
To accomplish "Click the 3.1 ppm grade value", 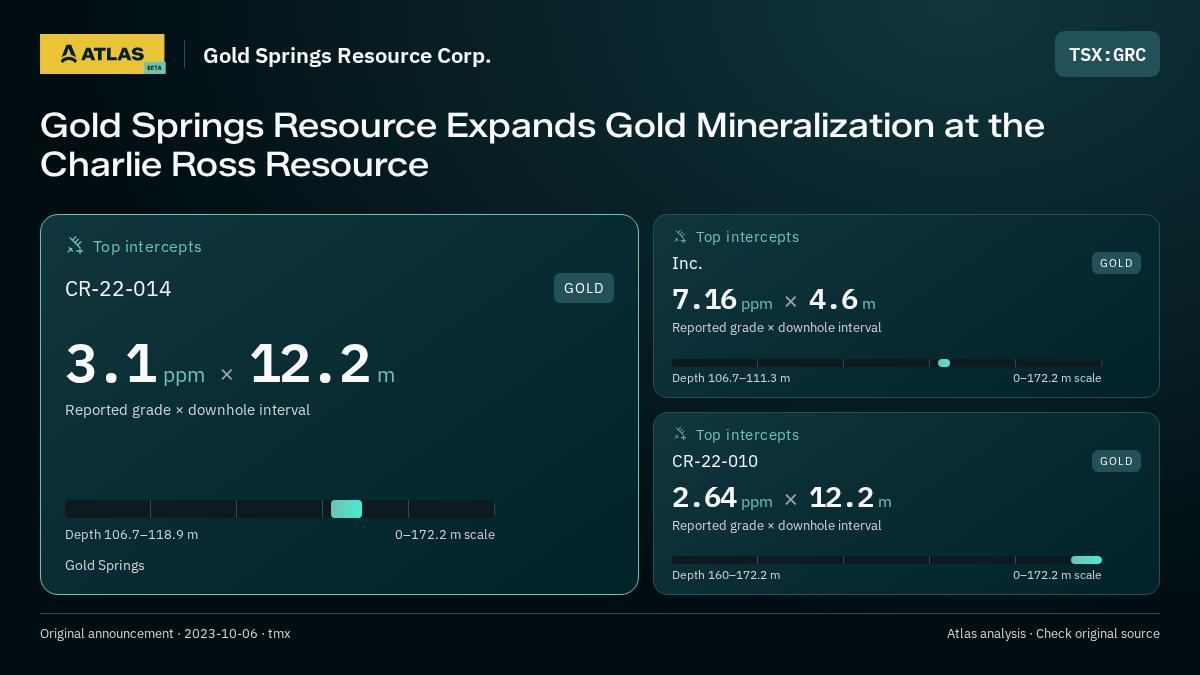I will (135, 364).
